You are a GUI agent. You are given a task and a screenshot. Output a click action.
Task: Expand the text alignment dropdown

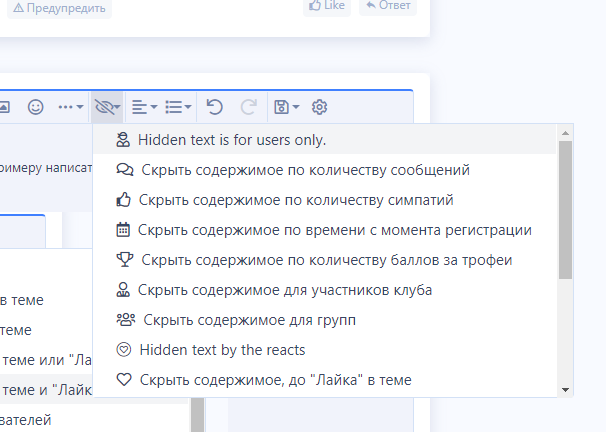144,106
